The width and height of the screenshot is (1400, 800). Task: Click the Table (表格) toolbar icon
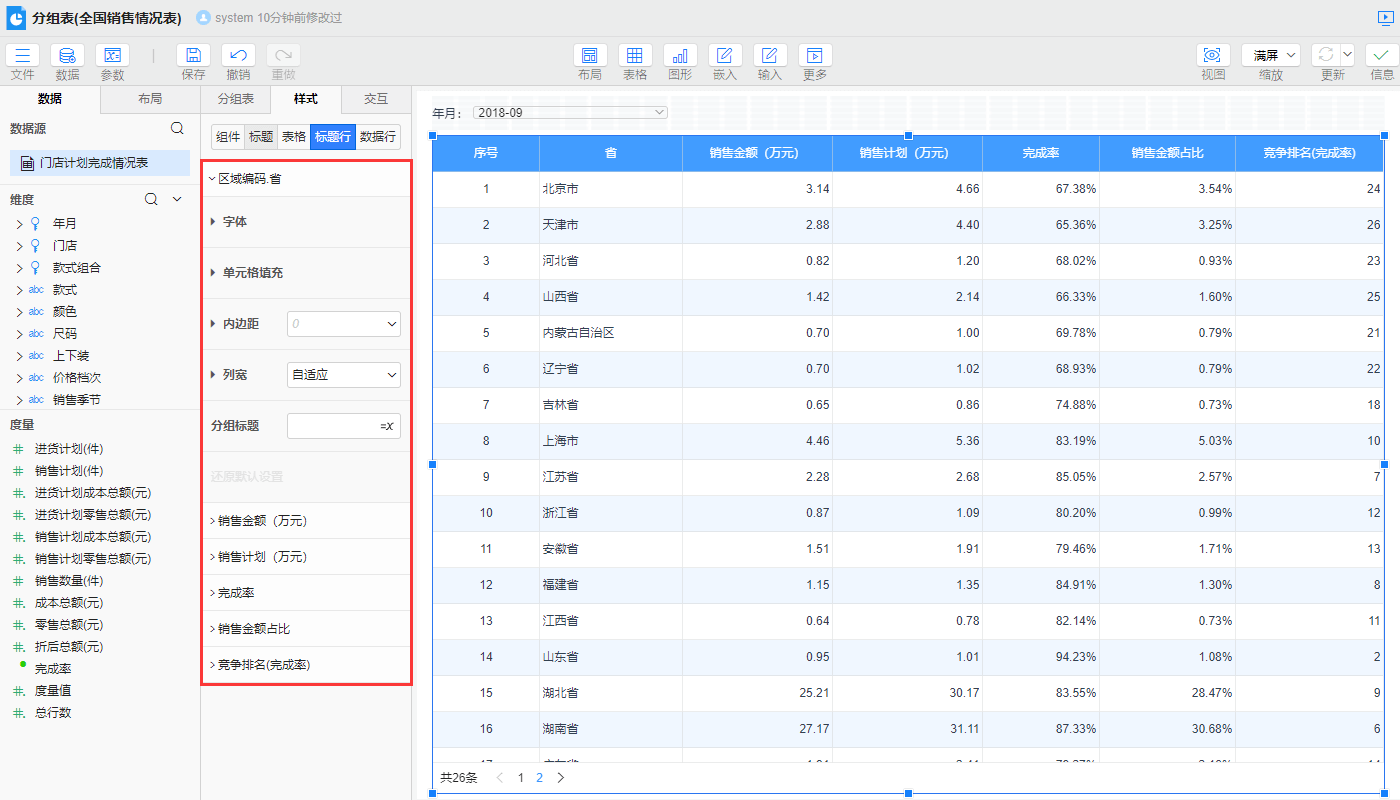click(635, 56)
